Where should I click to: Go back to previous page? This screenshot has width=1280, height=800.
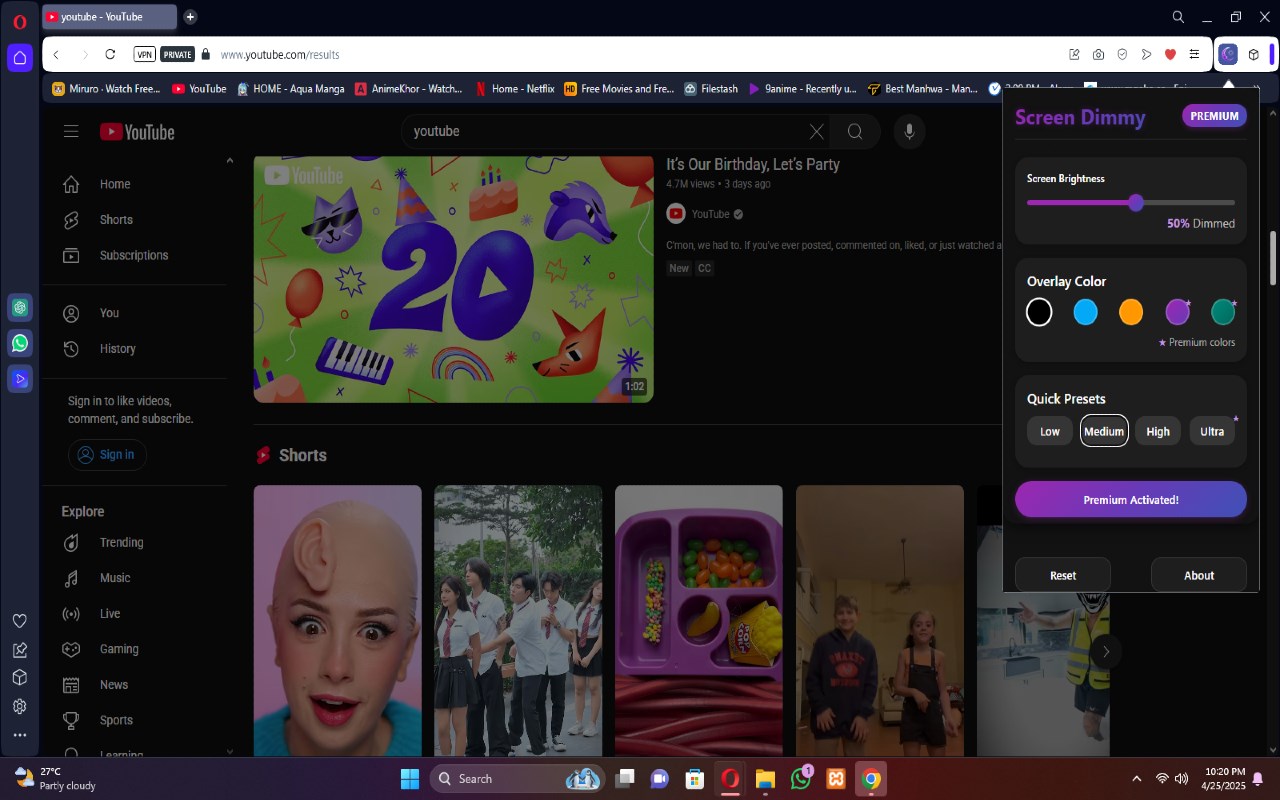[56, 54]
